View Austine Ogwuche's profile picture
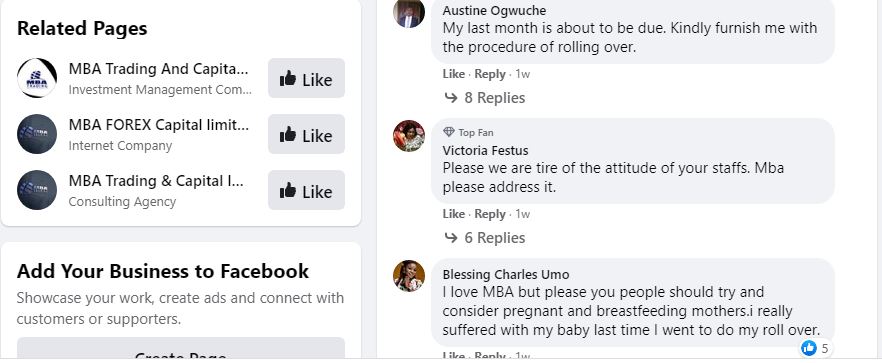The height and width of the screenshot is (363, 882). 409,12
